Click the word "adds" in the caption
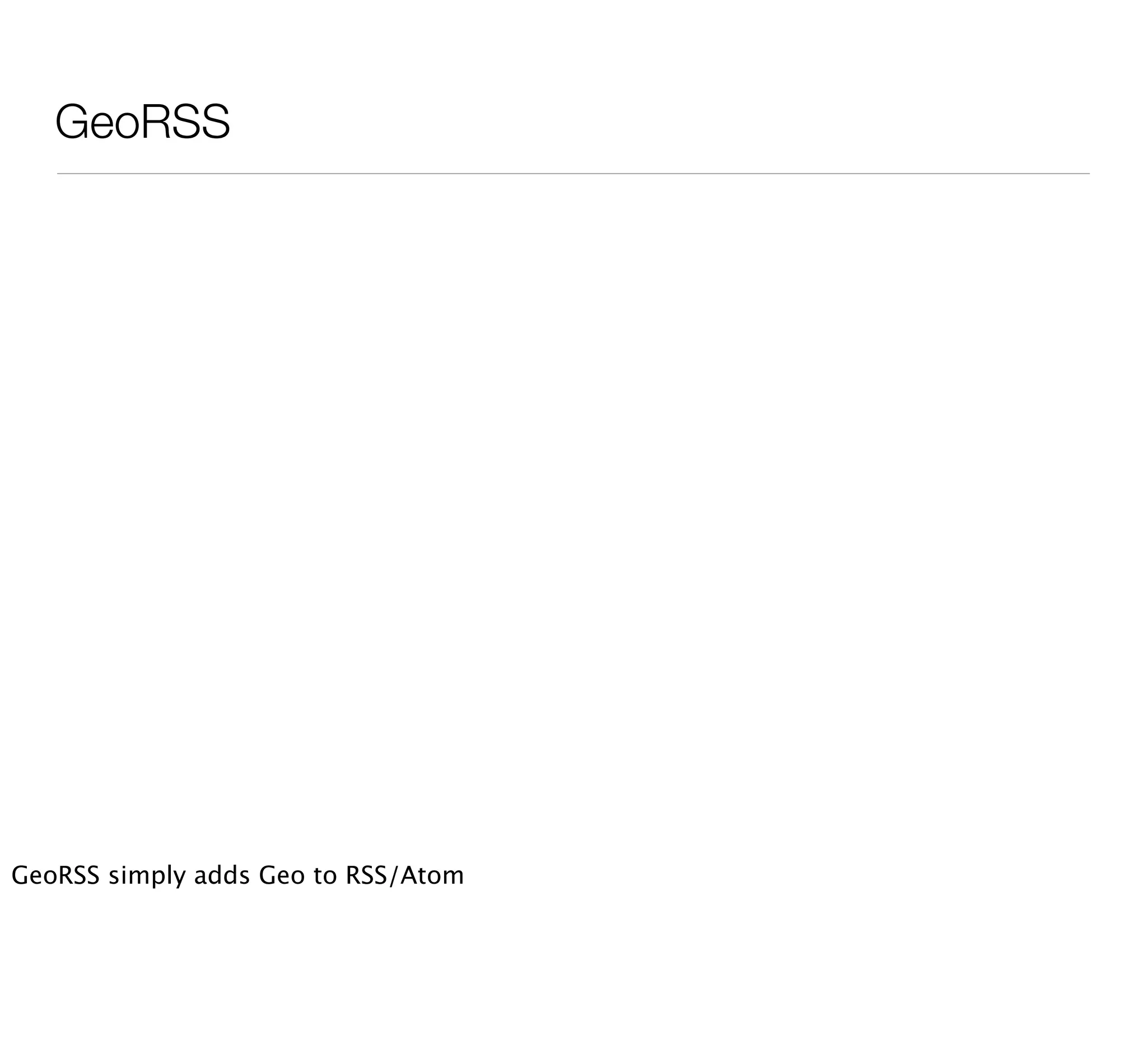This screenshot has width=1147, height=1064. 222,876
